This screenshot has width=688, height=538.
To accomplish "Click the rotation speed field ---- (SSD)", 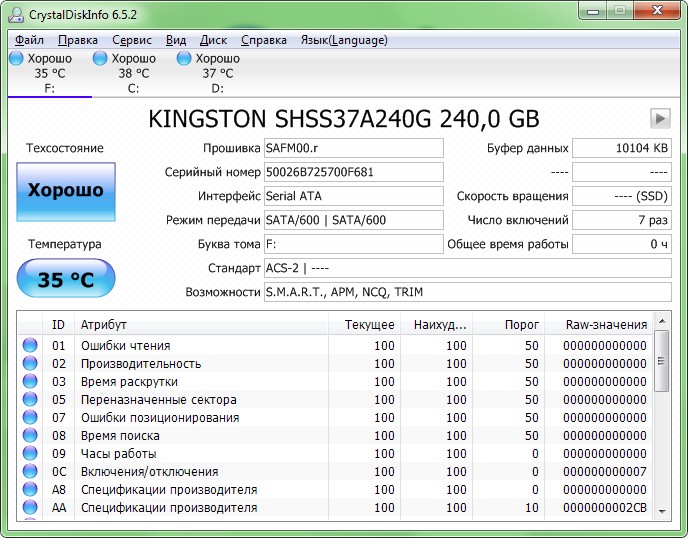I will (622, 196).
